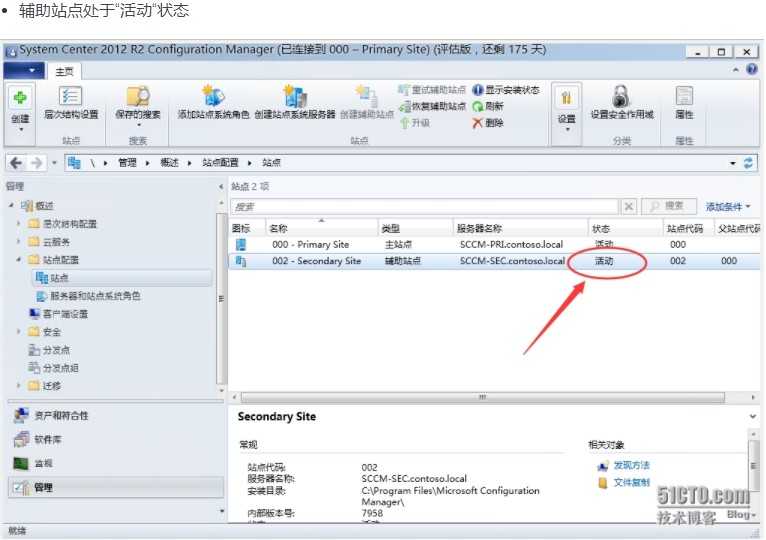Screen dimensions: 766x540
Task: Click 管理 (Administration) in the breadcrumb path
Action: pos(127,163)
